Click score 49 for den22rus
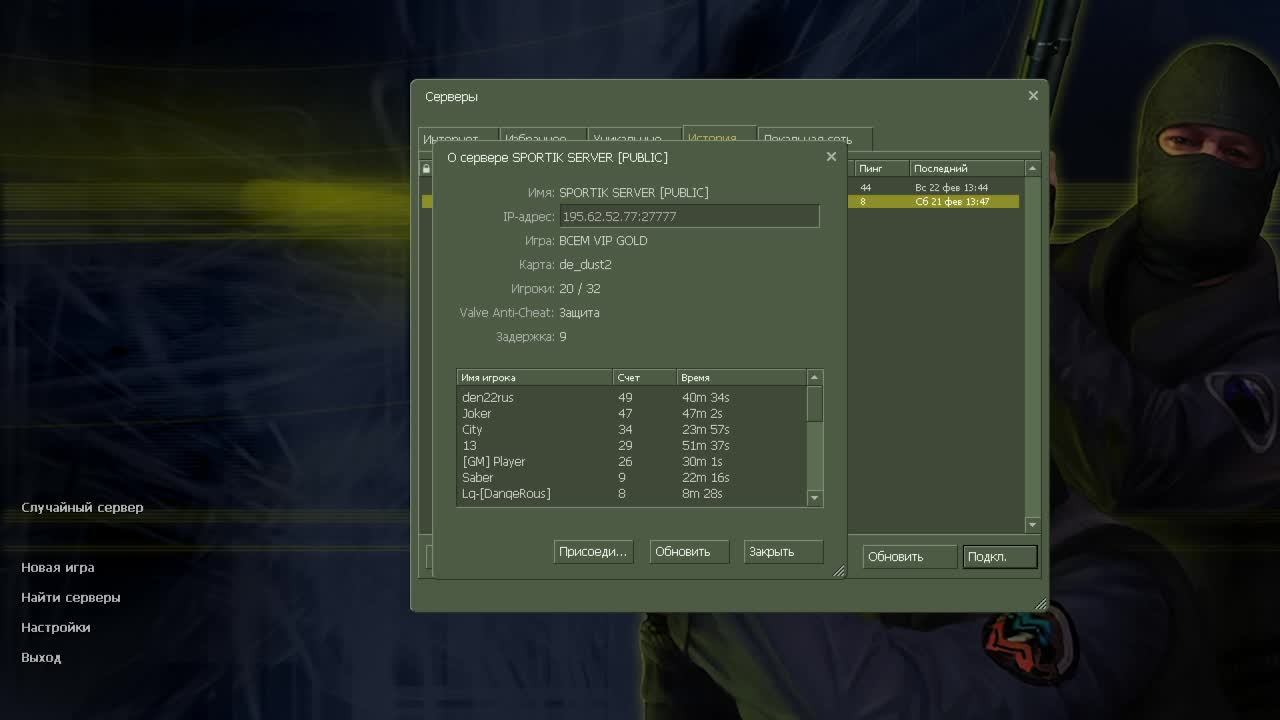 click(x=625, y=398)
